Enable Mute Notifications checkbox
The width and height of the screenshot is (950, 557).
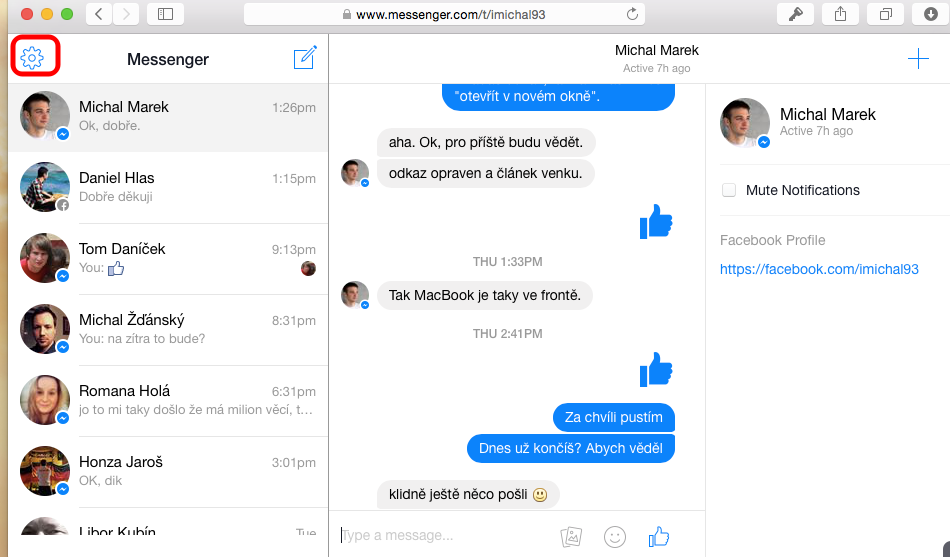(729, 190)
